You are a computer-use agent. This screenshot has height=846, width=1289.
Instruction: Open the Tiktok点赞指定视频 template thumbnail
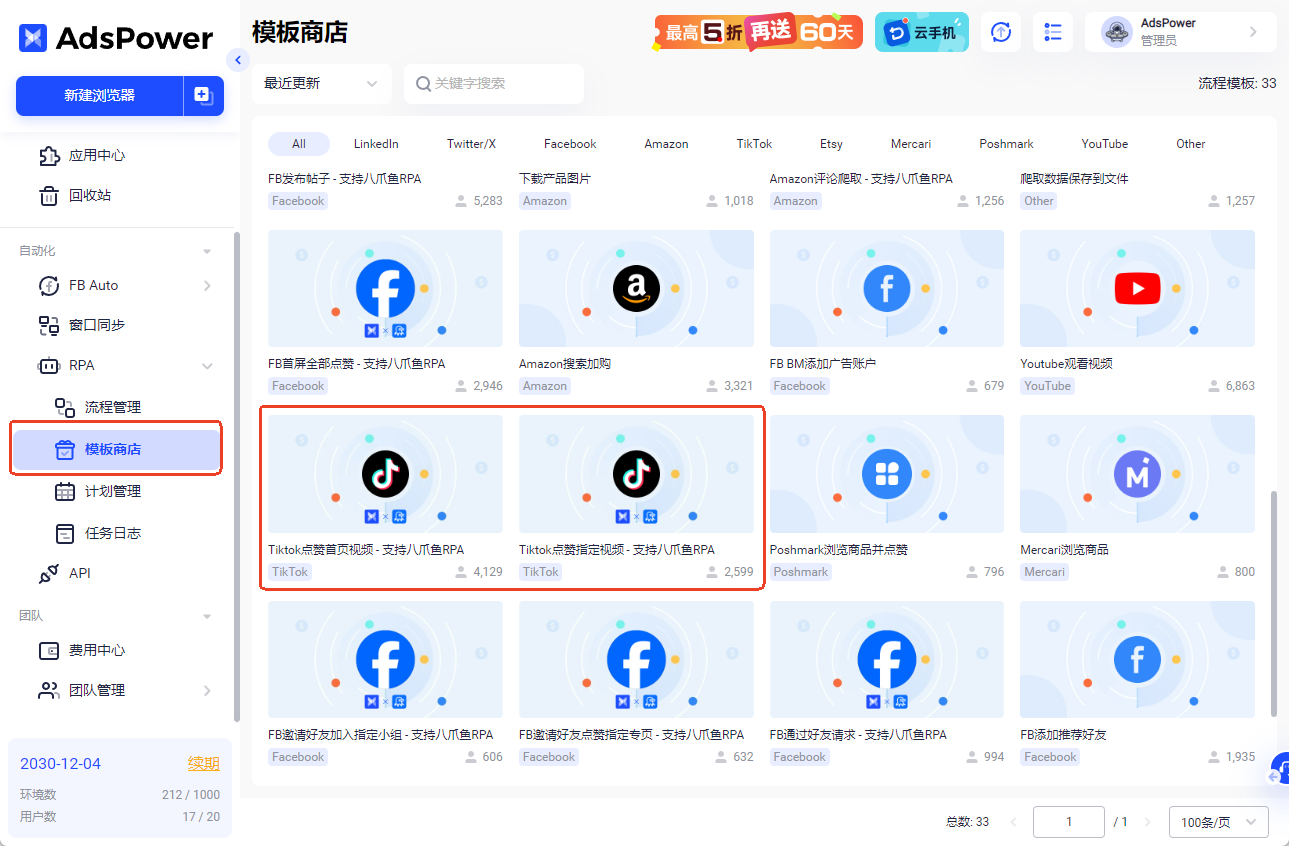[636, 474]
